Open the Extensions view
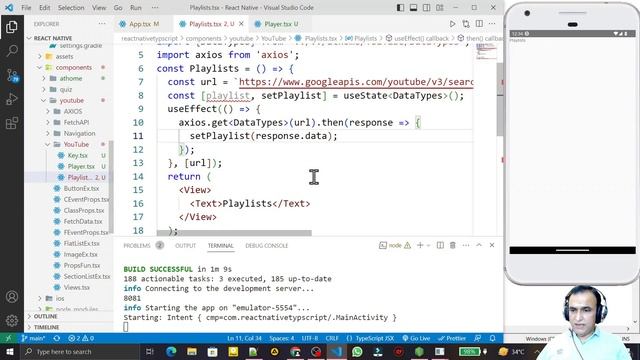The width and height of the screenshot is (640, 360). tap(12, 123)
